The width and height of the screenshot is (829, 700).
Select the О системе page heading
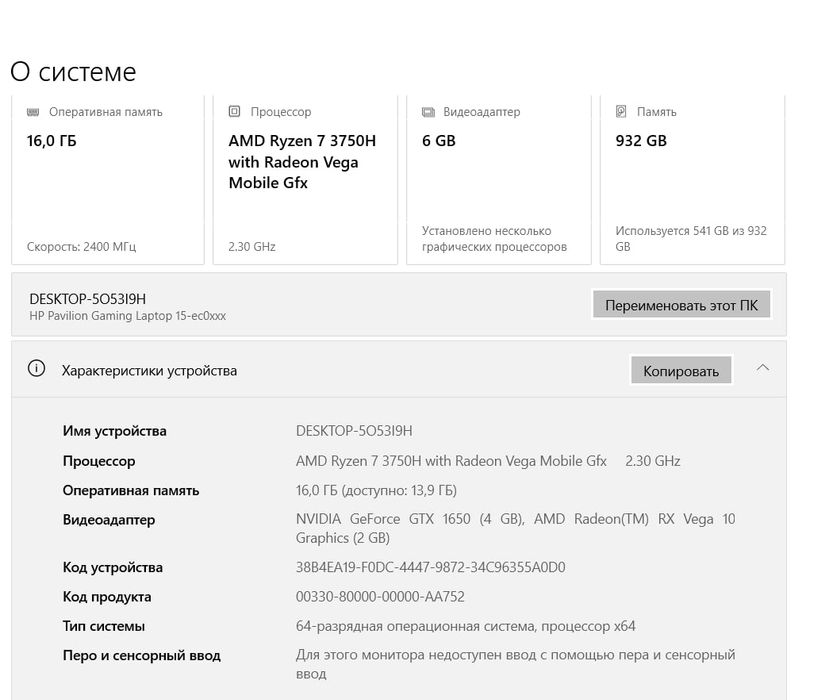[73, 71]
